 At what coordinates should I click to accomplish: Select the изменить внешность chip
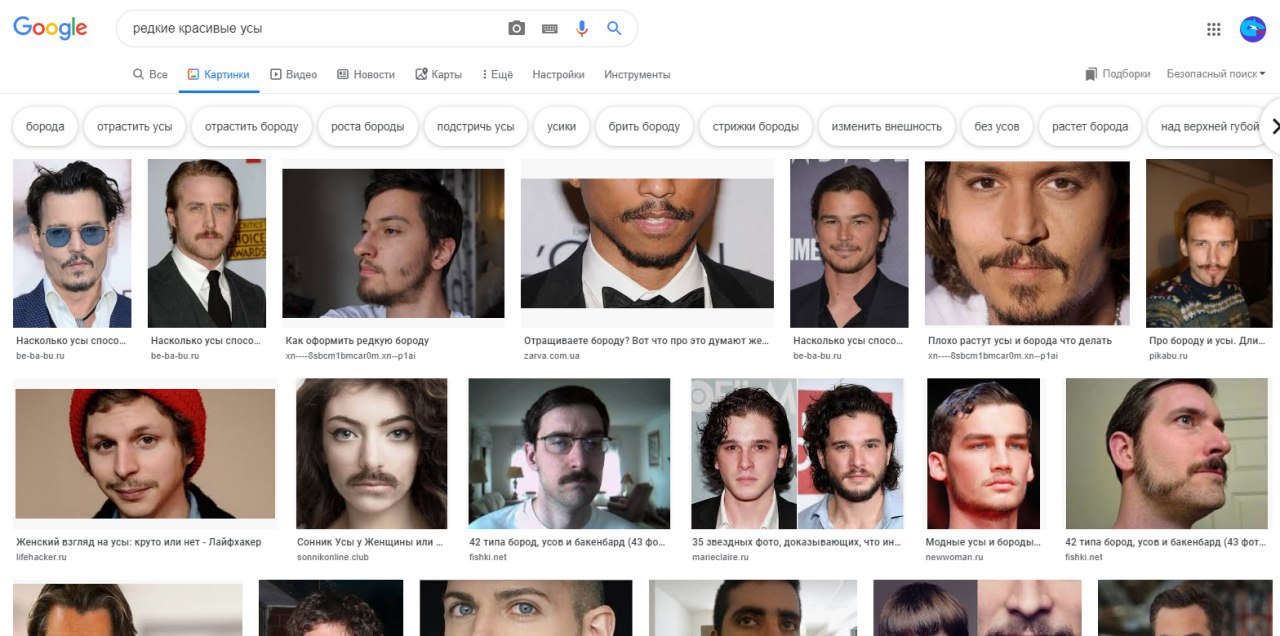[x=887, y=127]
